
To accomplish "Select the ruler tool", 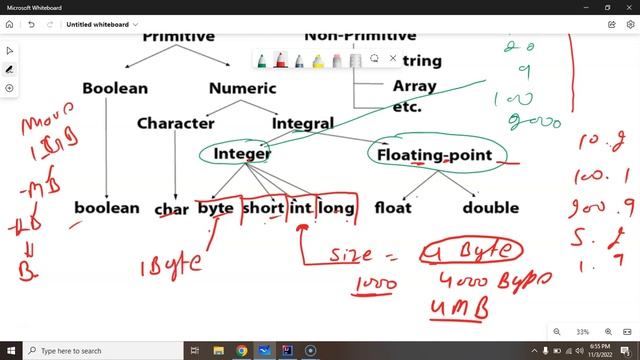I will point(356,60).
